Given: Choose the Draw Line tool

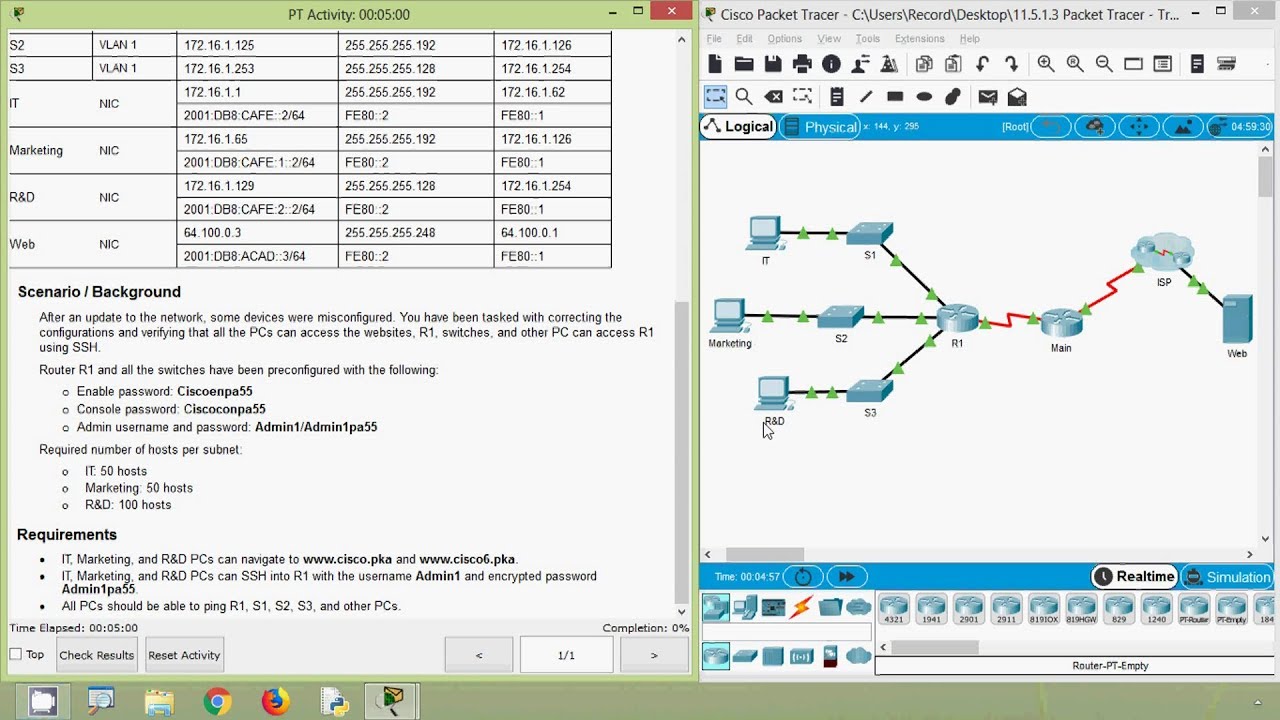Looking at the screenshot, I should pyautogui.click(x=866, y=97).
